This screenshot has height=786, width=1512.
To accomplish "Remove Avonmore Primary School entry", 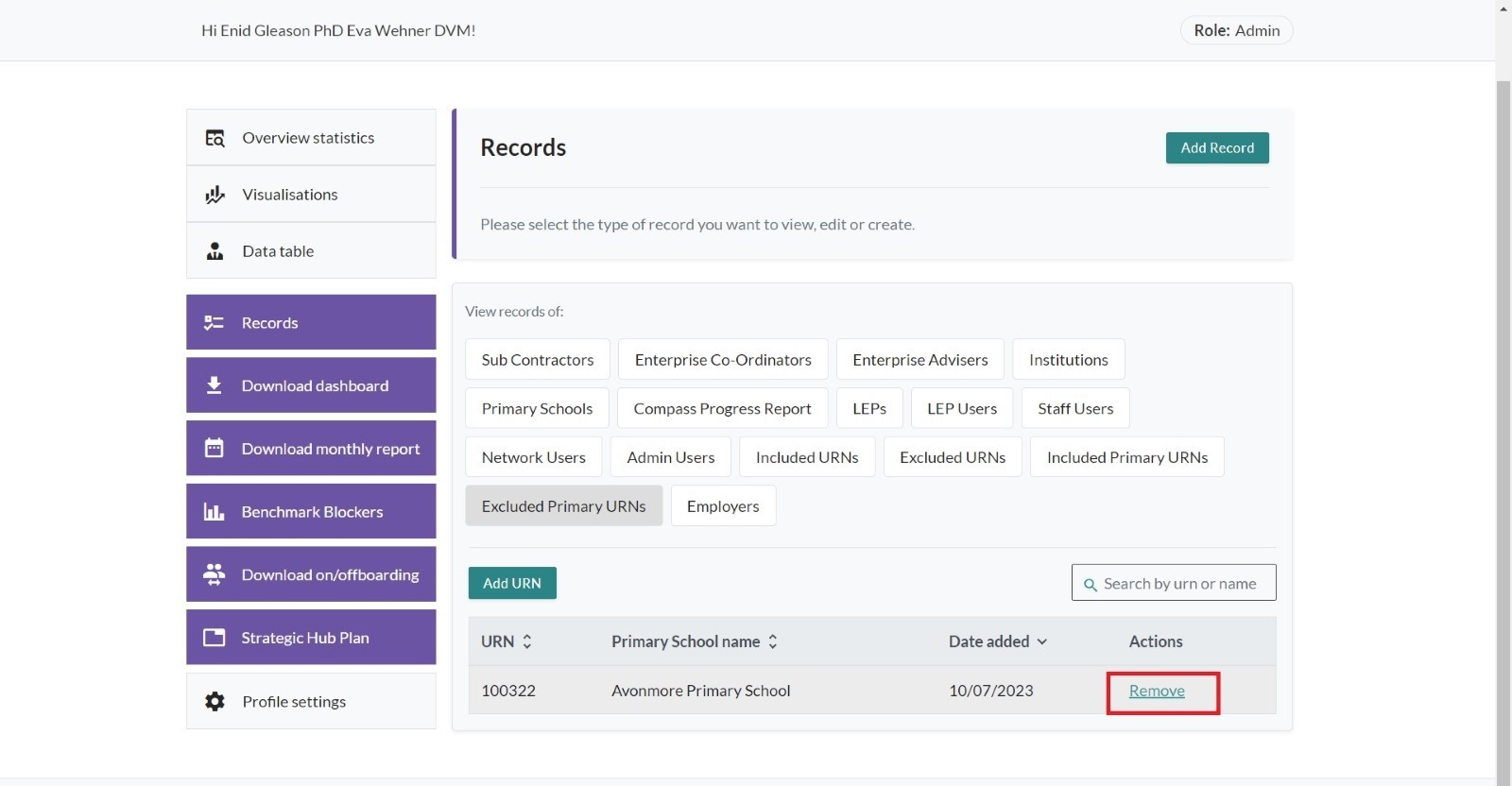I will 1157,691.
